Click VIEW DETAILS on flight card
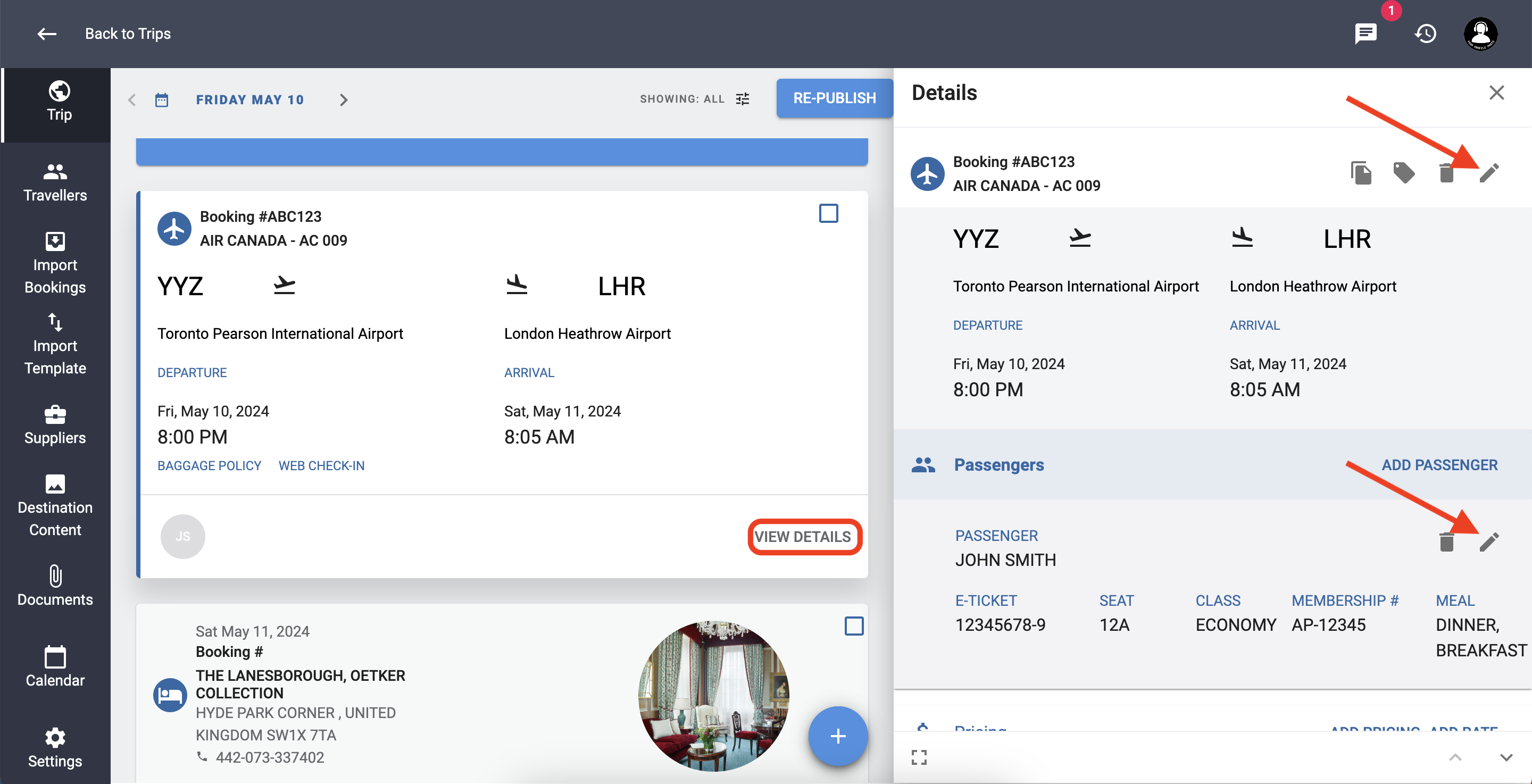 click(803, 537)
